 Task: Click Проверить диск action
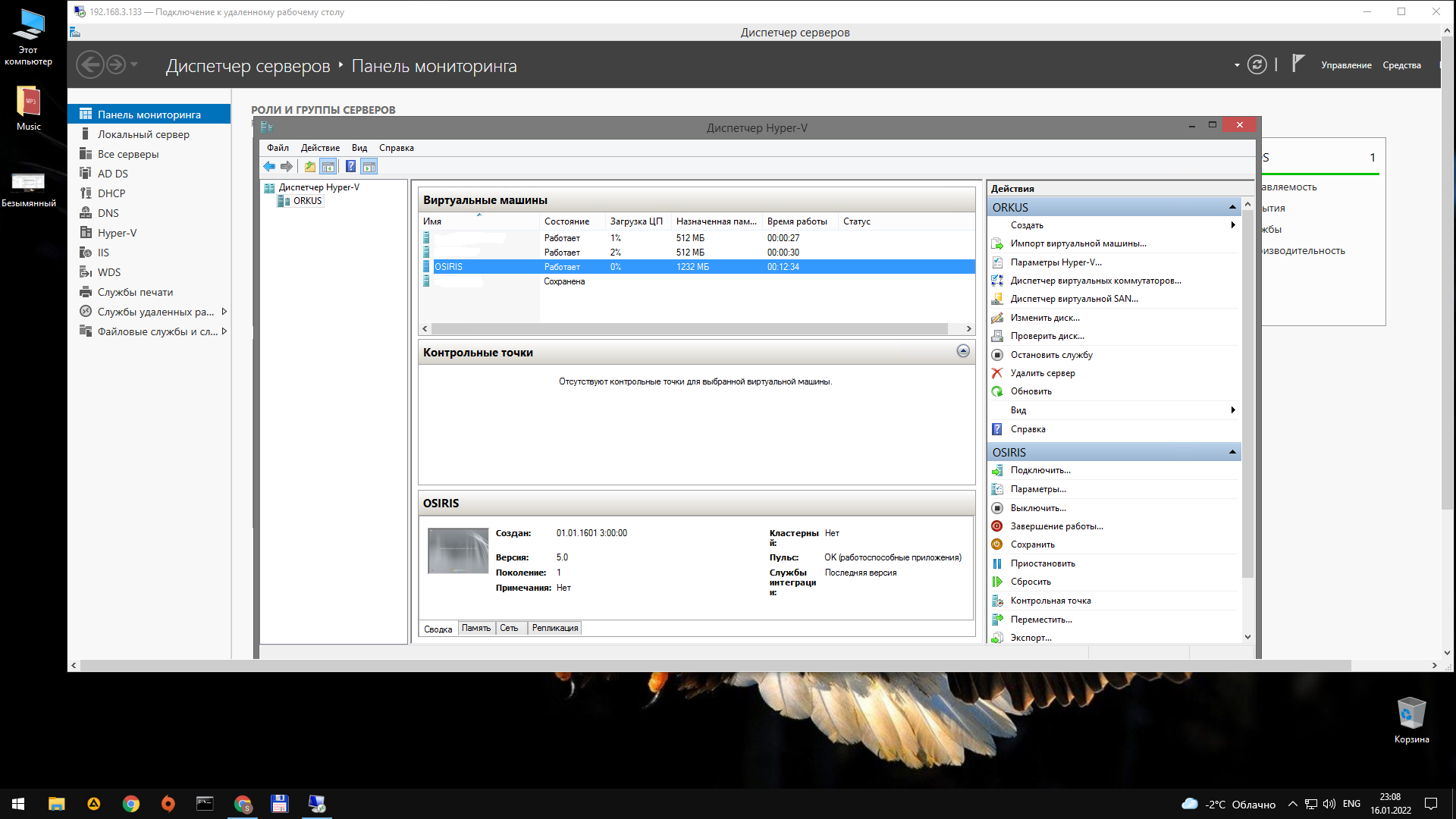tap(1047, 336)
